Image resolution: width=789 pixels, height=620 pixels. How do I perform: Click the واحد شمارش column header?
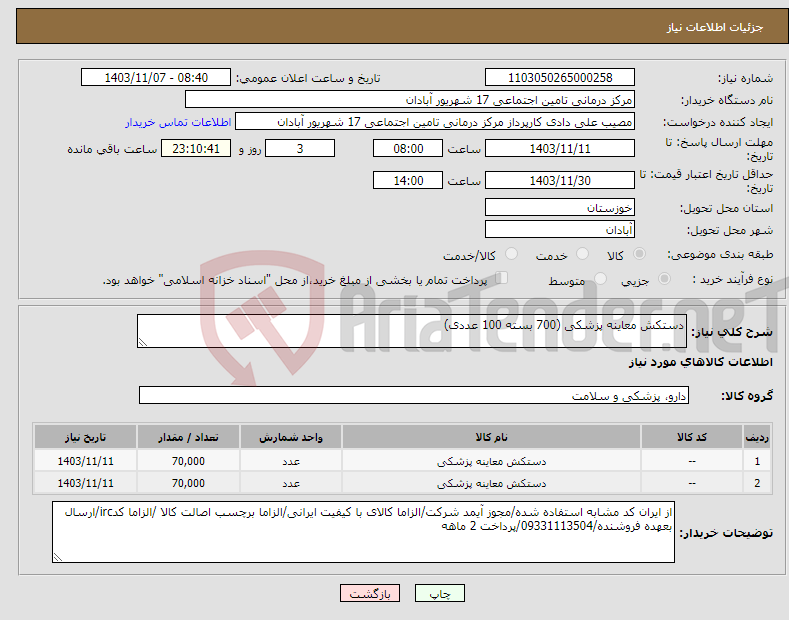click(x=291, y=437)
